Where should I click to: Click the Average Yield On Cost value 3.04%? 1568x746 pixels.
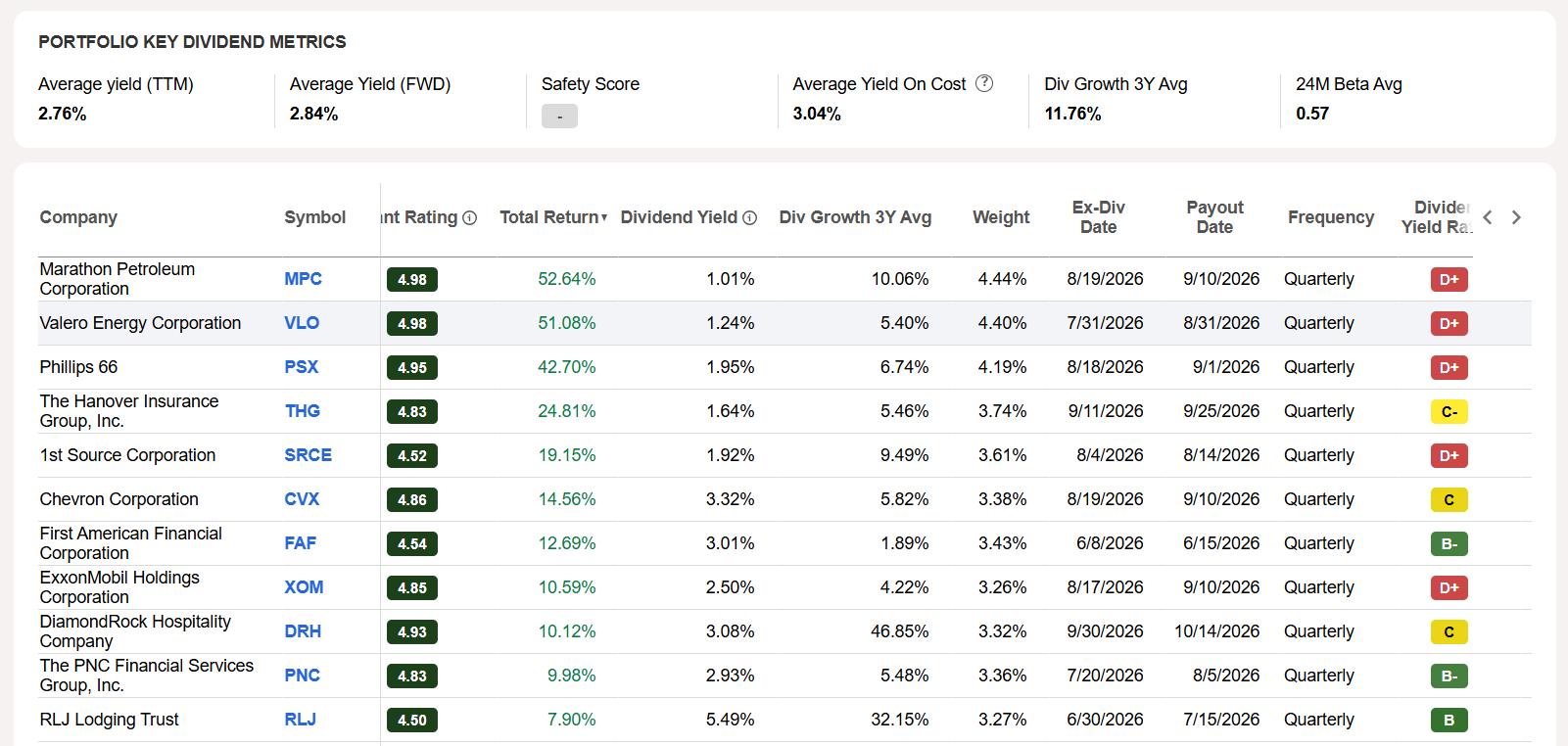(x=817, y=114)
